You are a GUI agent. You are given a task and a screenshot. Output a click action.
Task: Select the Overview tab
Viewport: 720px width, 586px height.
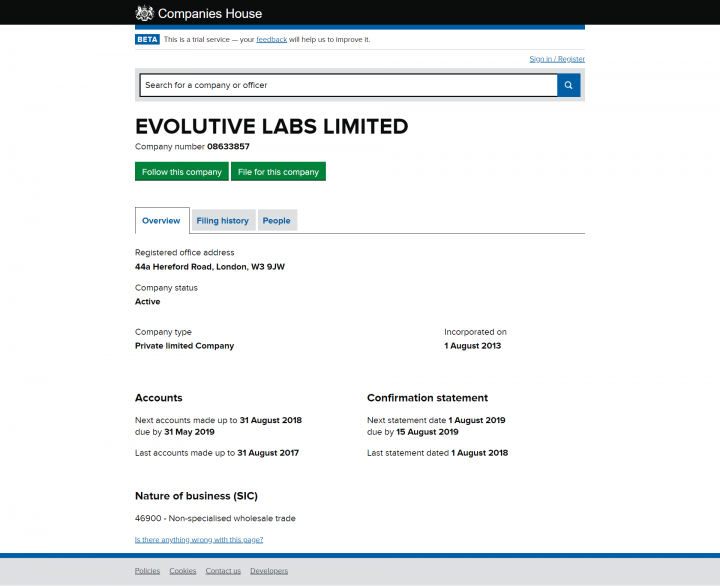[x=162, y=220]
